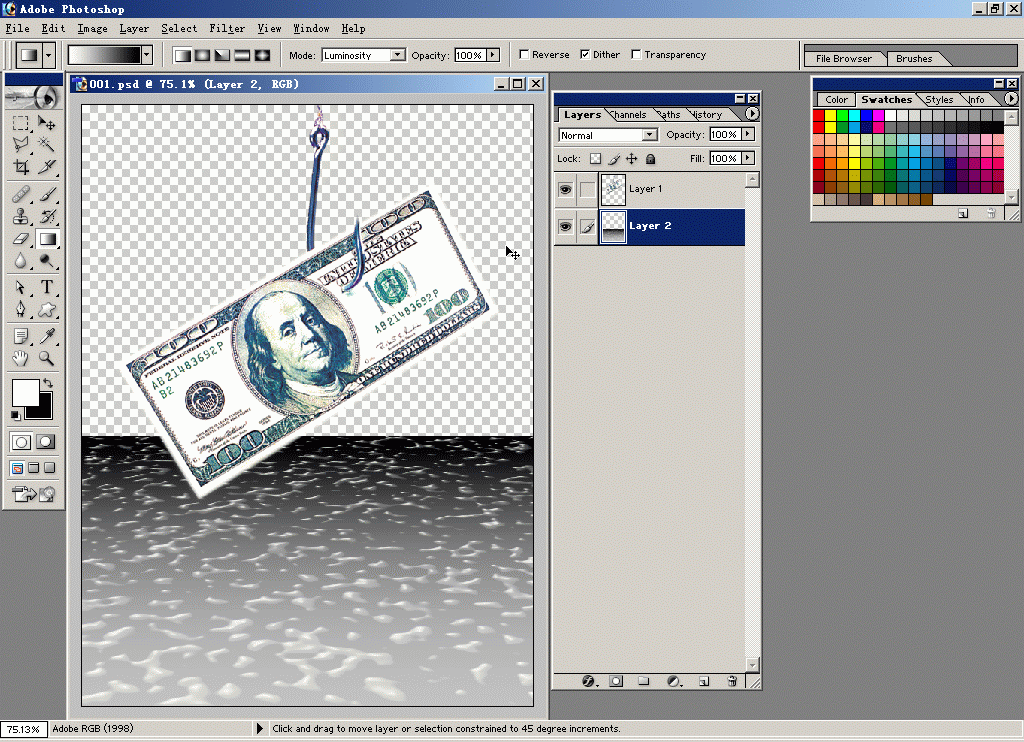This screenshot has width=1024, height=742.
Task: Create new fill or adjustment layer
Action: [x=675, y=681]
